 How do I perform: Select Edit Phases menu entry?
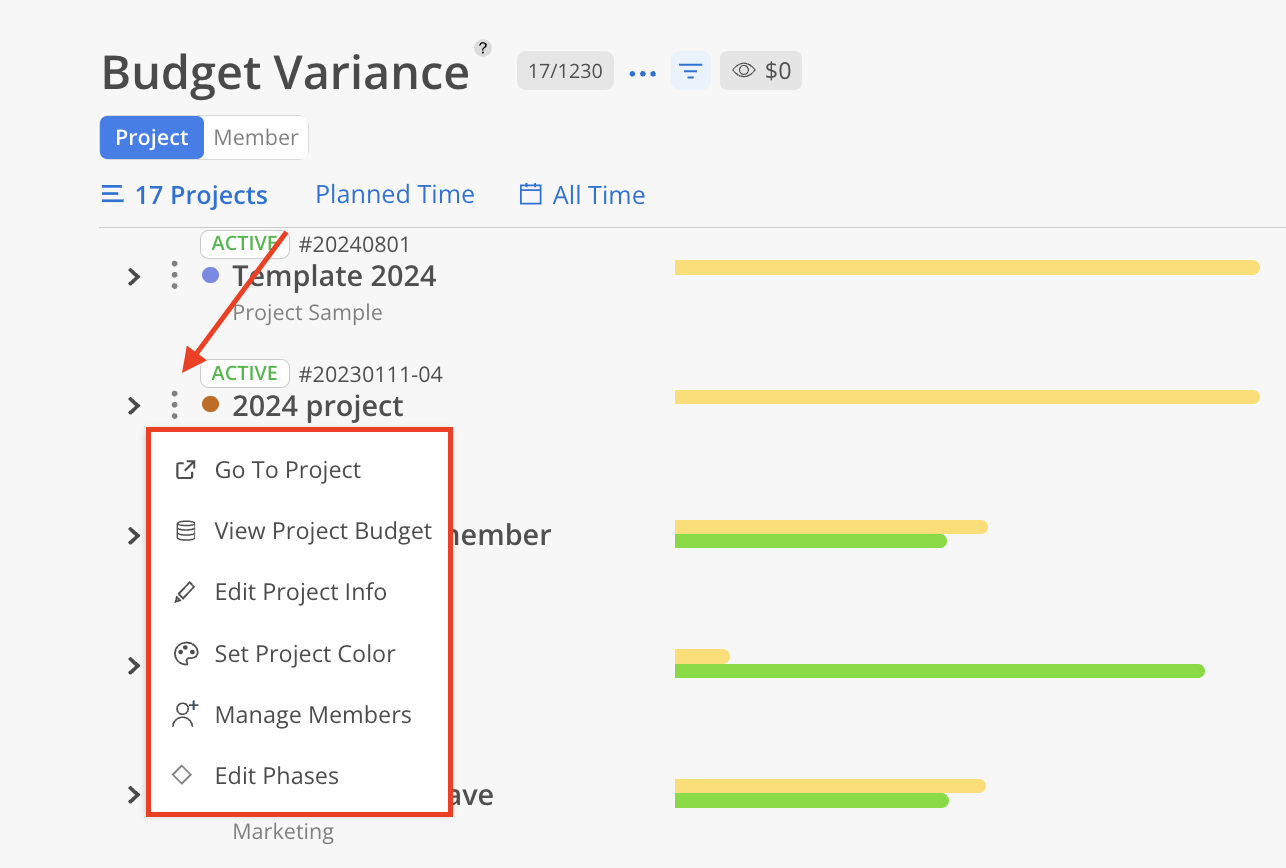coord(276,776)
